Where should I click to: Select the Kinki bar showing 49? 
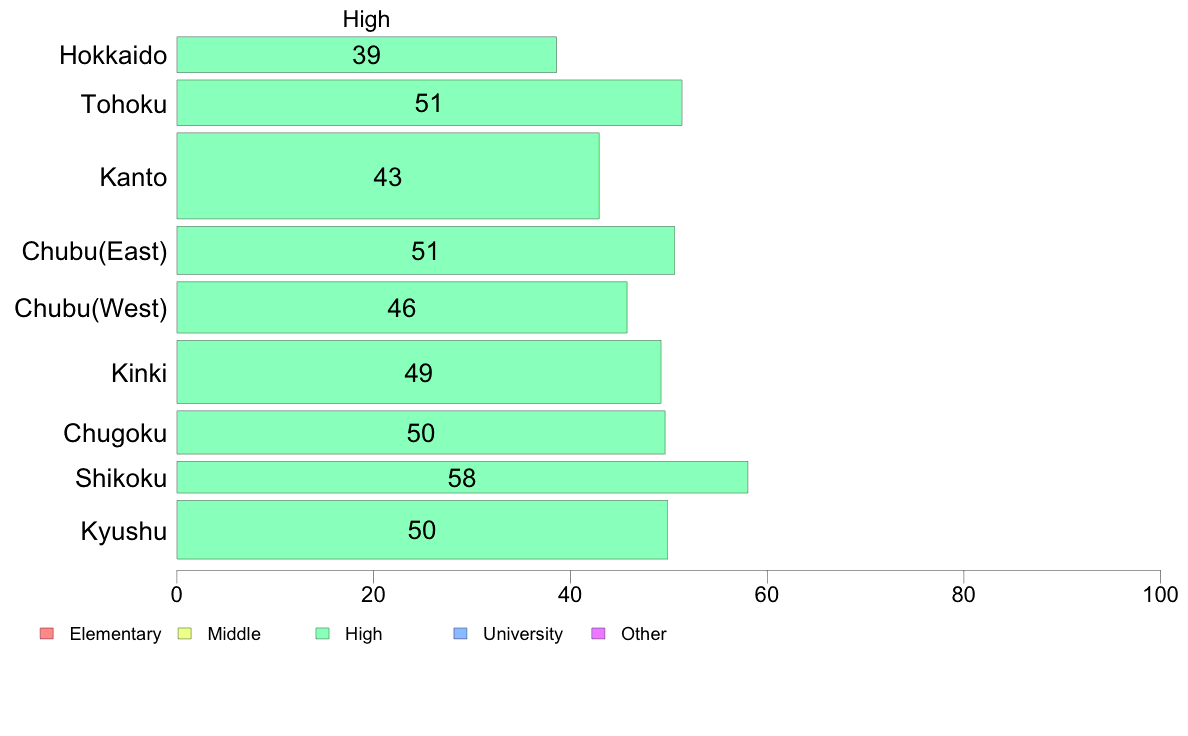[x=419, y=371]
